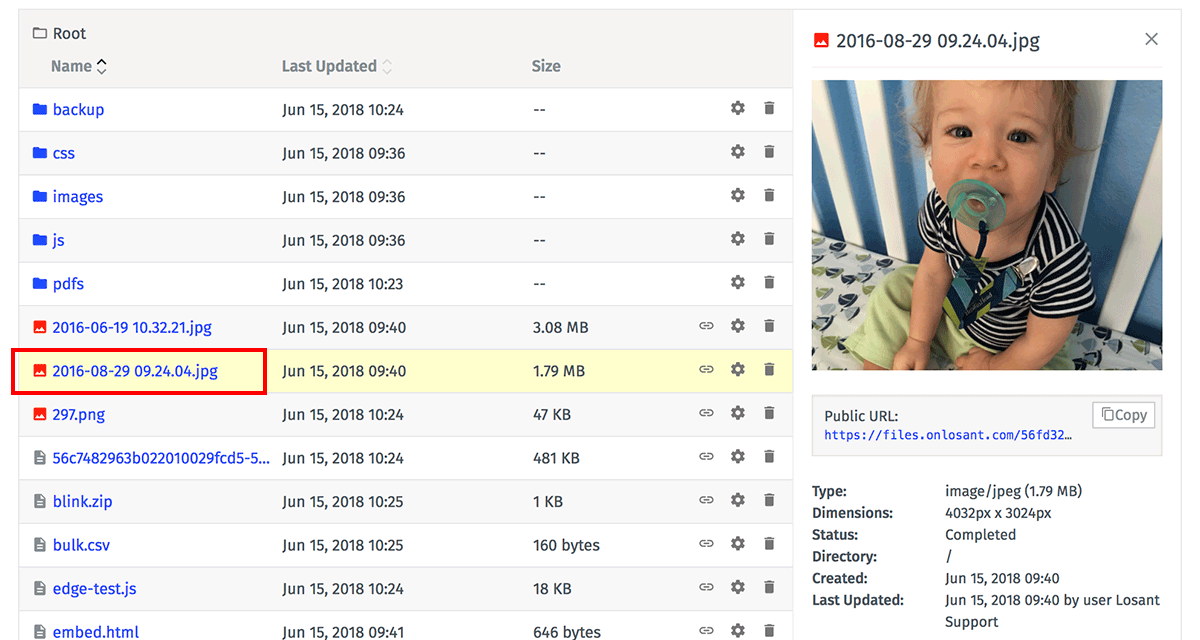
Task: Click link icon for bulk.csv
Action: coord(706,544)
